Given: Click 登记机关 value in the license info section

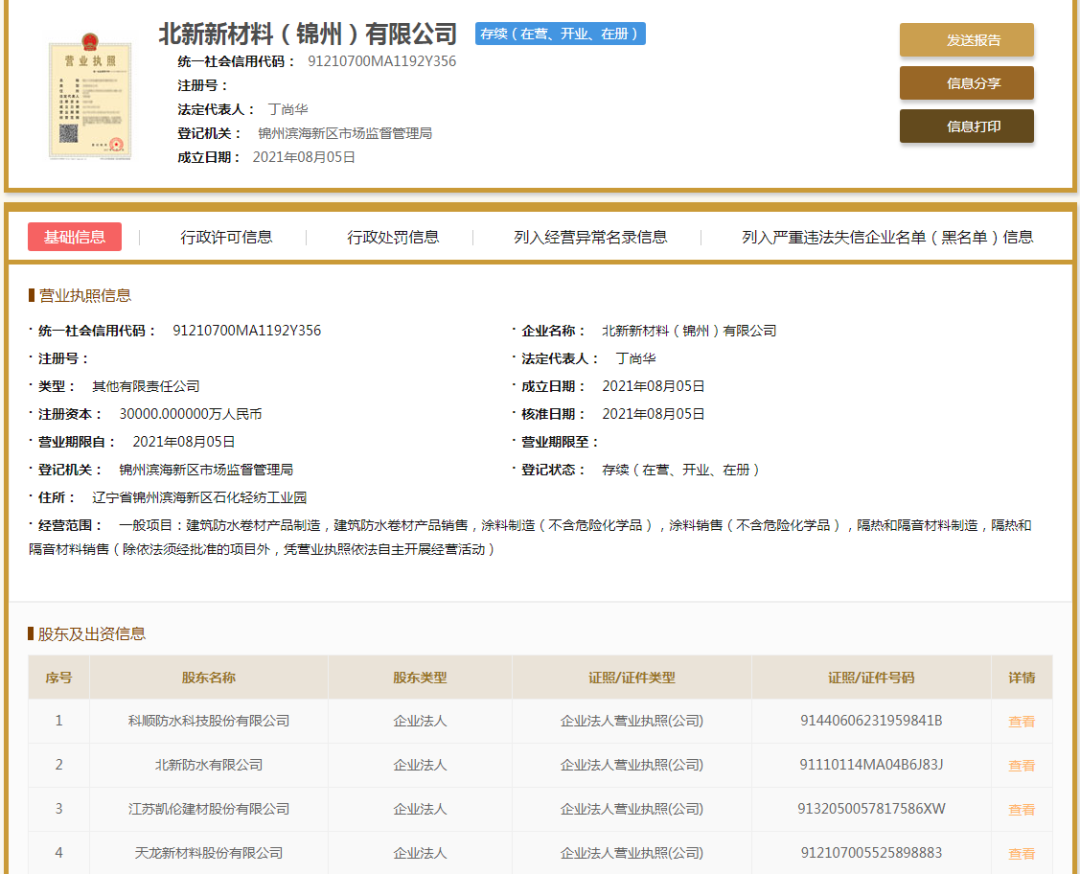Looking at the screenshot, I should [206, 470].
